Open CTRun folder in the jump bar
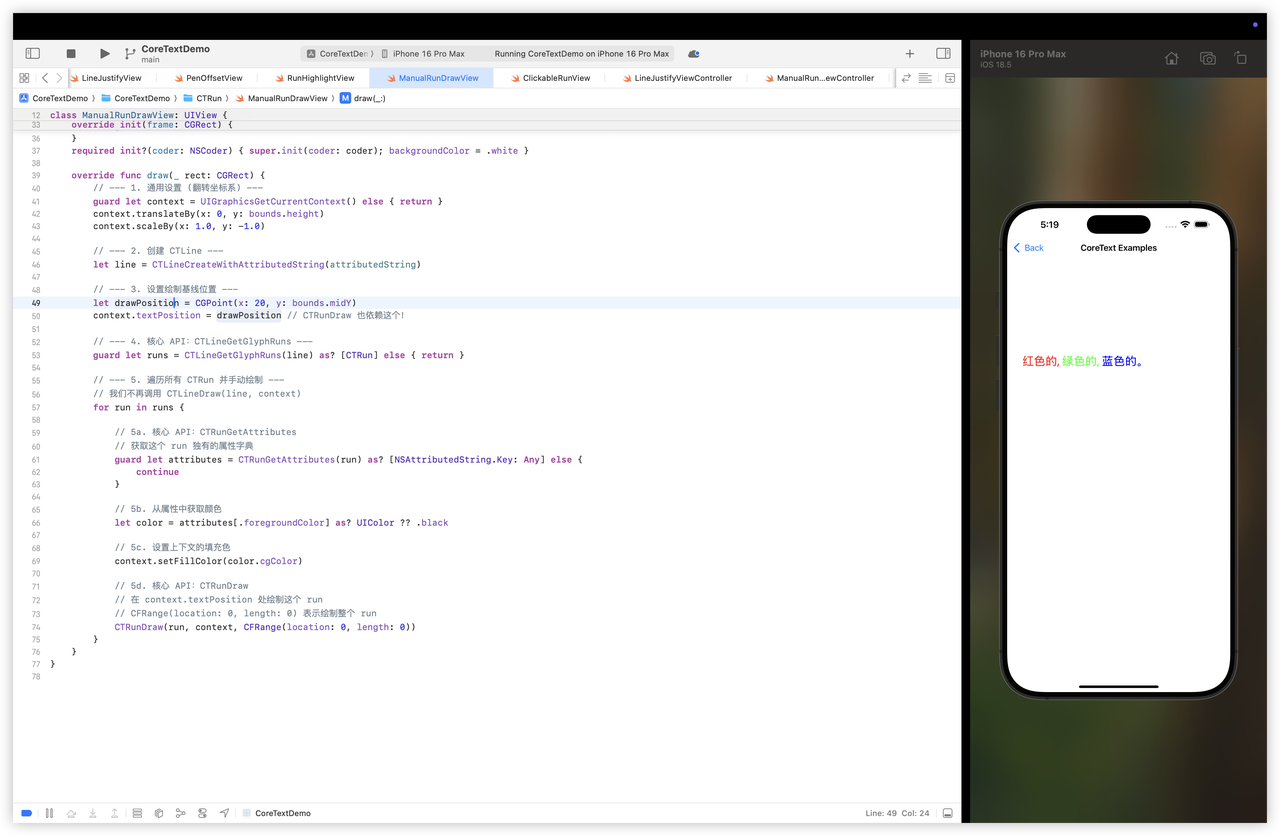The width and height of the screenshot is (1280, 836). point(202,98)
